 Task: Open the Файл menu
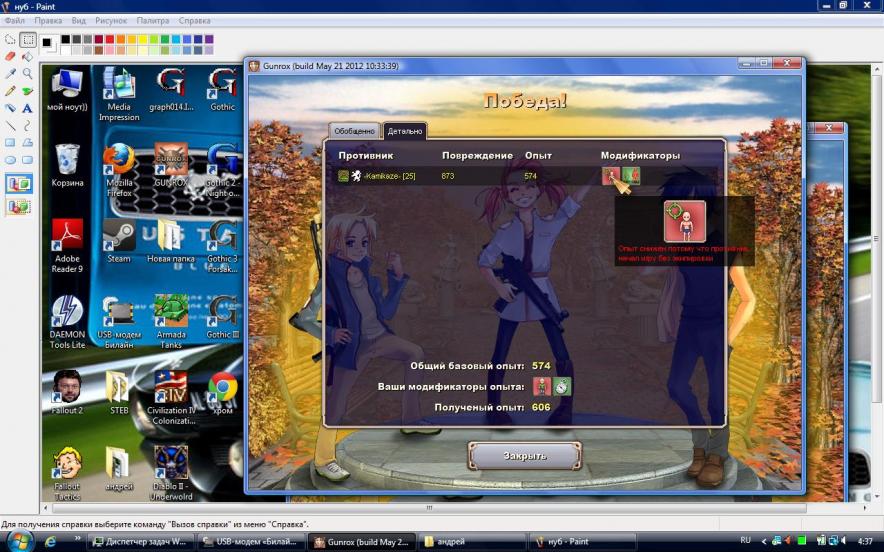point(14,20)
